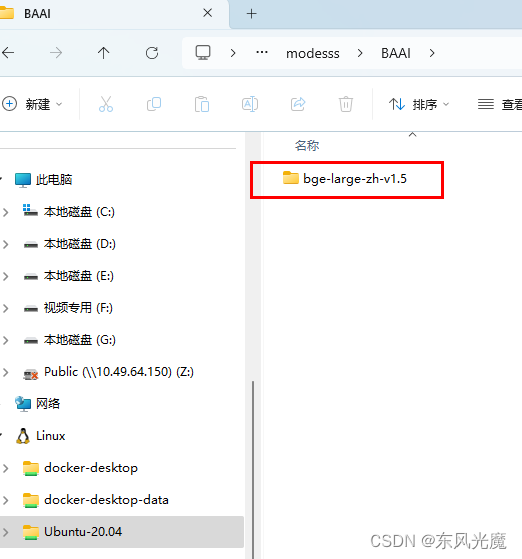Expand chevron after the computer icon breadcrumb
Viewport: 522px width, 559px height.
click(x=233, y=53)
